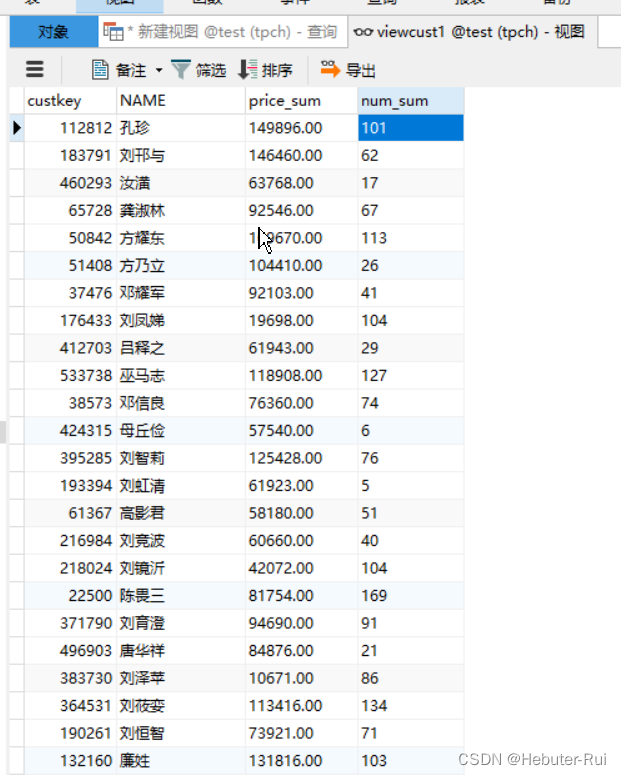Select custkey cell 183791

pyautogui.click(x=70, y=156)
